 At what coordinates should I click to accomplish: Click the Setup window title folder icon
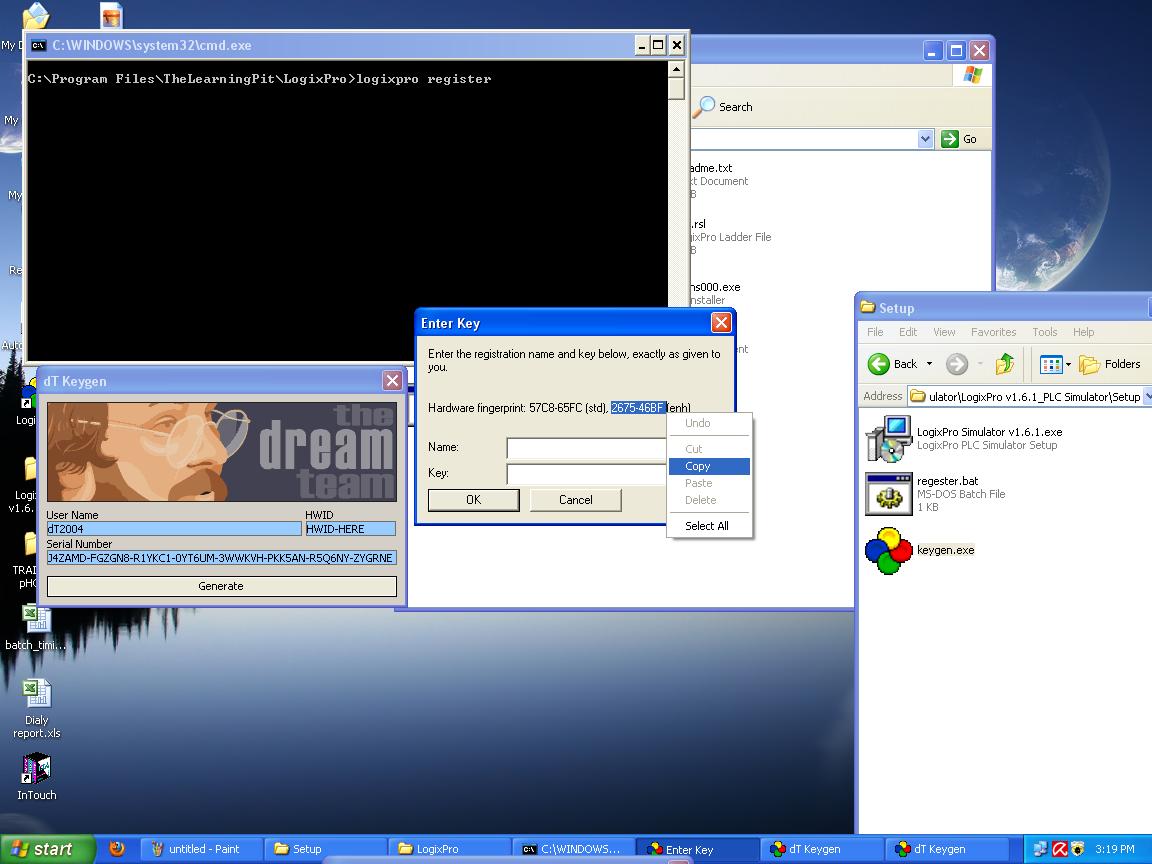click(868, 307)
